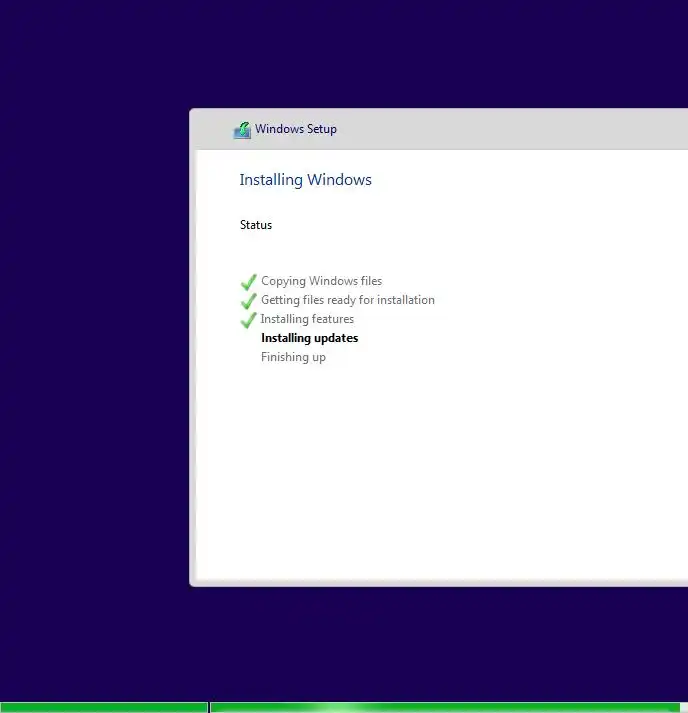Viewport: 688px width, 713px height.
Task: Click the 'Status' label
Action: coord(256,225)
